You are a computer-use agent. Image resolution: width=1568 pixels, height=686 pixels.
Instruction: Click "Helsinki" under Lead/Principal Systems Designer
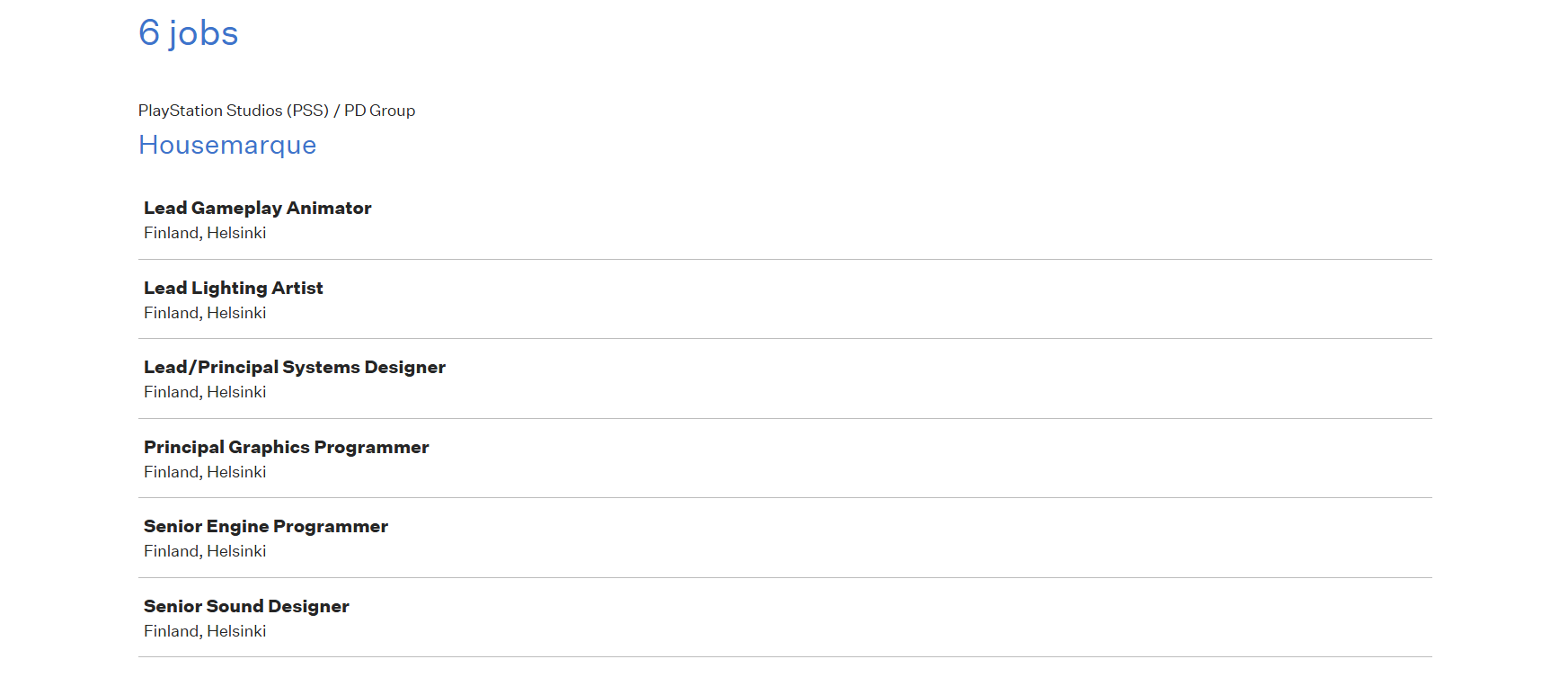[236, 393]
